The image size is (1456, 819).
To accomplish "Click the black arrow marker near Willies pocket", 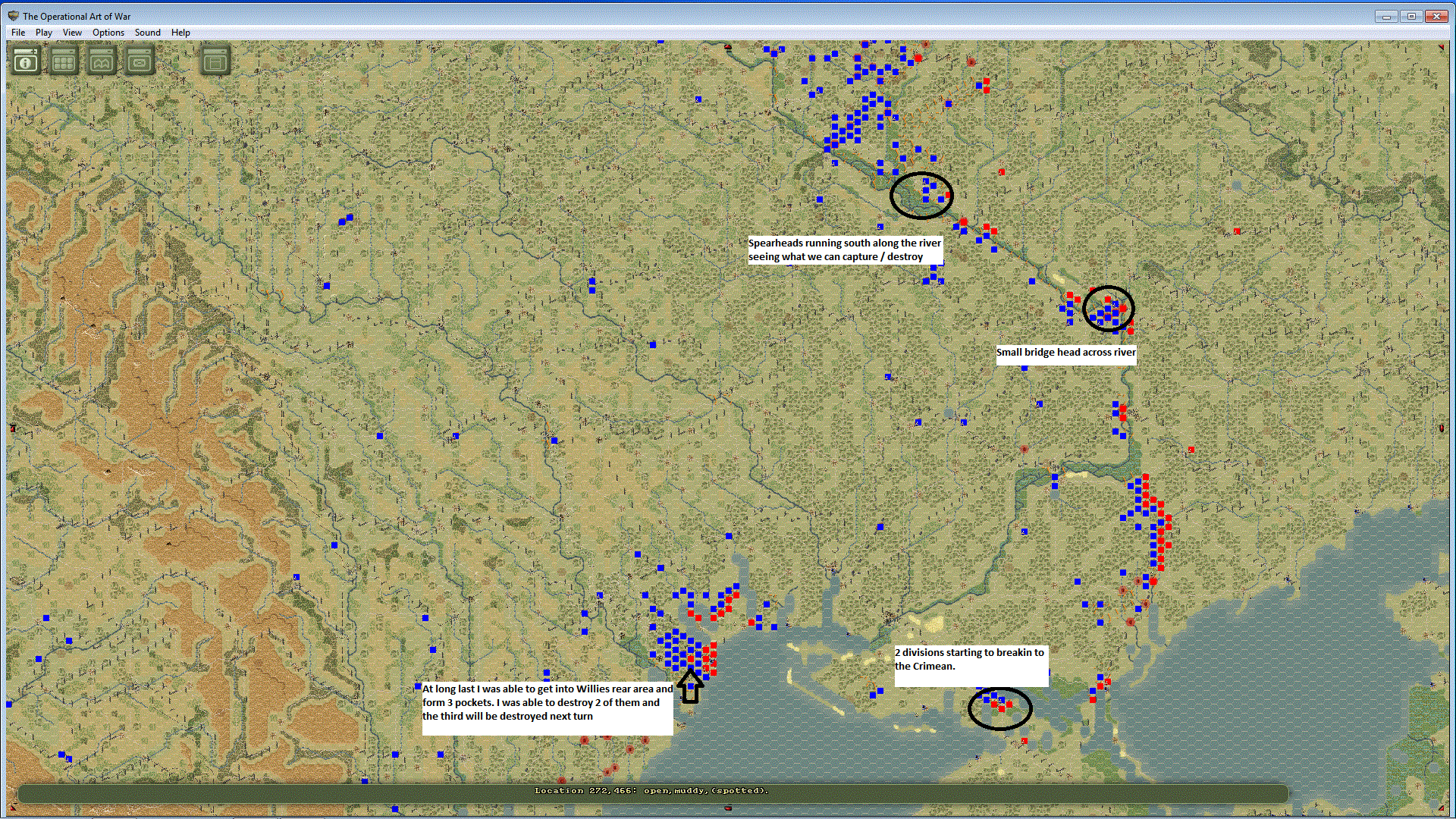I will coord(690,686).
